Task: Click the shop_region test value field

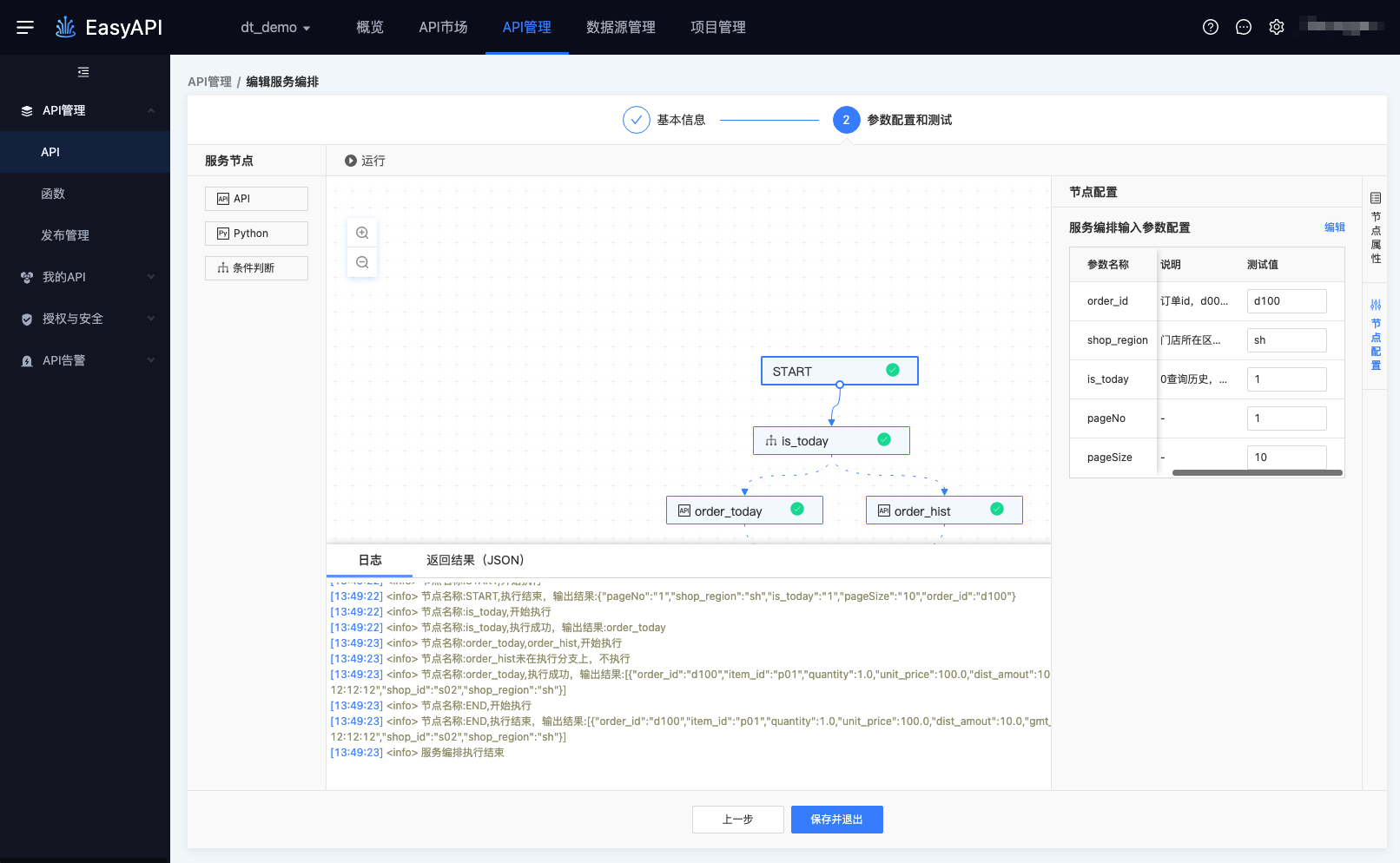Action: point(1287,340)
